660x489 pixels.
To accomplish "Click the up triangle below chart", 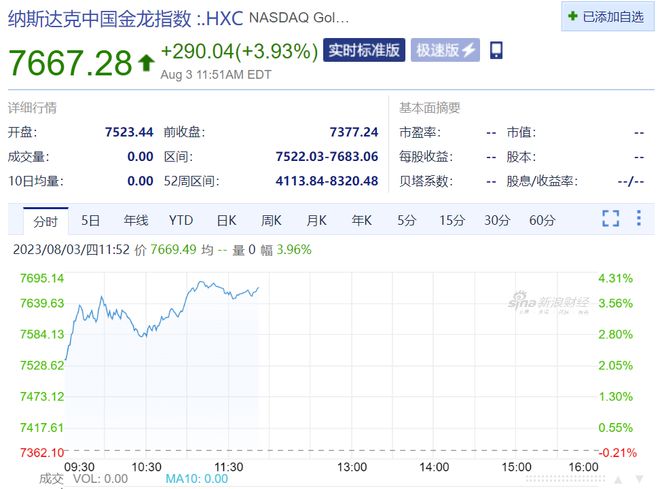I will [x=618, y=479].
